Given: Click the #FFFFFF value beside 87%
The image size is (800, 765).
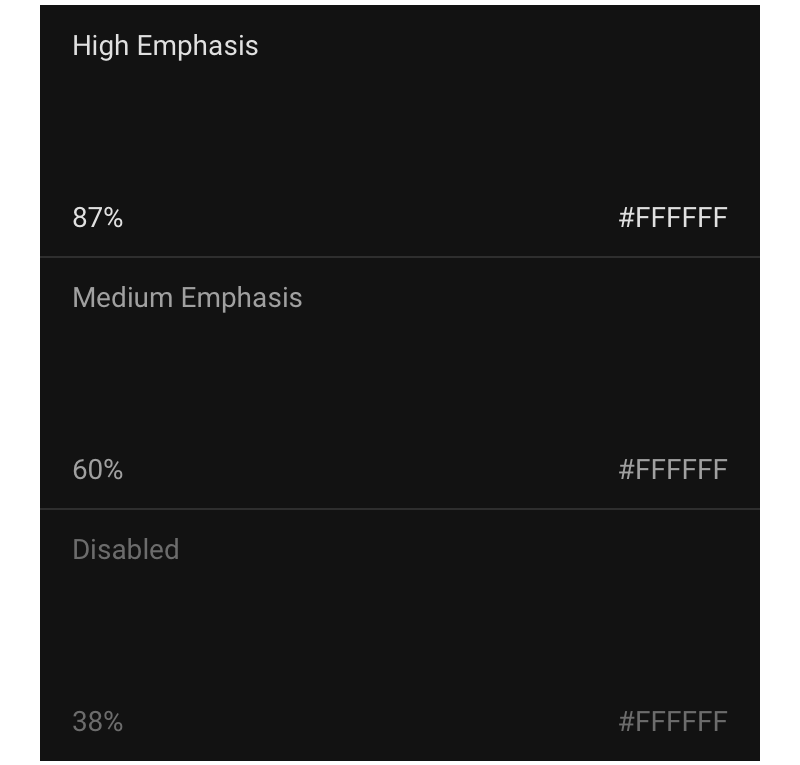Looking at the screenshot, I should pos(672,218).
